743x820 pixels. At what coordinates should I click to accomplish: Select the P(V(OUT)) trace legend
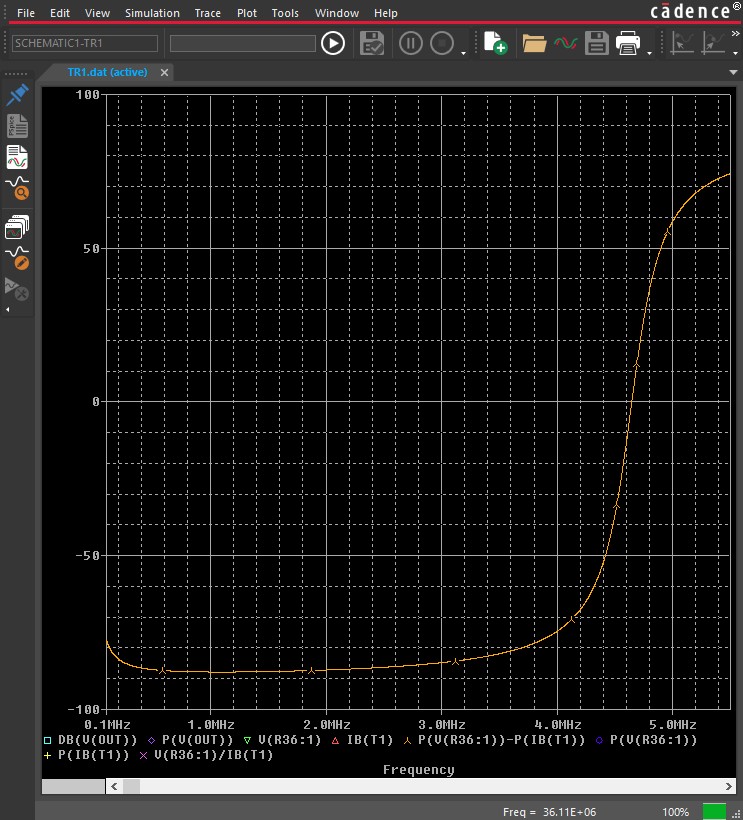190,740
